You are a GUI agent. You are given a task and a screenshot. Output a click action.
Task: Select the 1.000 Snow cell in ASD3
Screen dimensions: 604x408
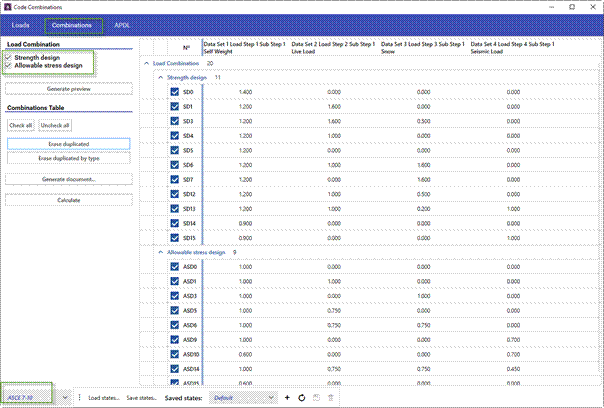click(x=423, y=296)
